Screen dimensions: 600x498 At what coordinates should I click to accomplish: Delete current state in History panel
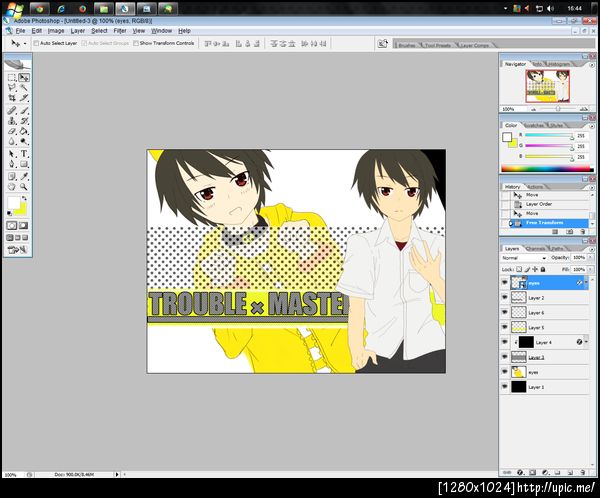[583, 232]
